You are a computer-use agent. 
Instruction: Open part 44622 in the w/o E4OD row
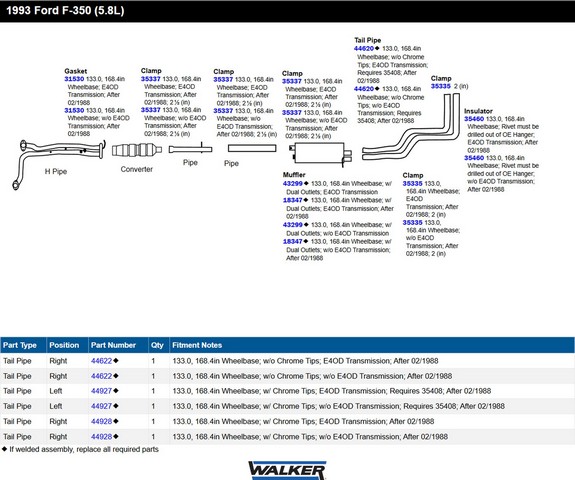(102, 376)
